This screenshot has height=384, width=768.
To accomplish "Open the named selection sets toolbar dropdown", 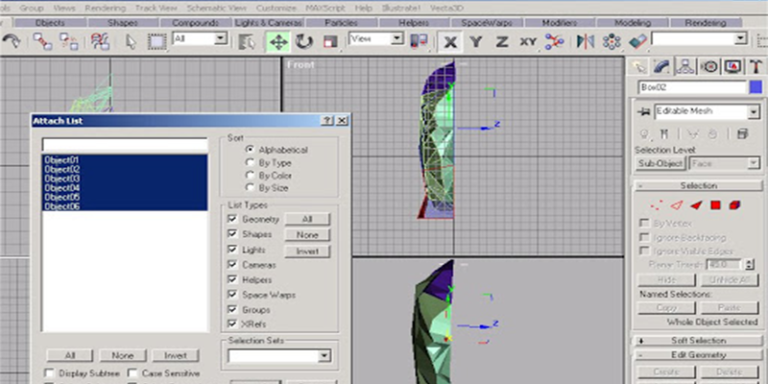I will point(741,39).
